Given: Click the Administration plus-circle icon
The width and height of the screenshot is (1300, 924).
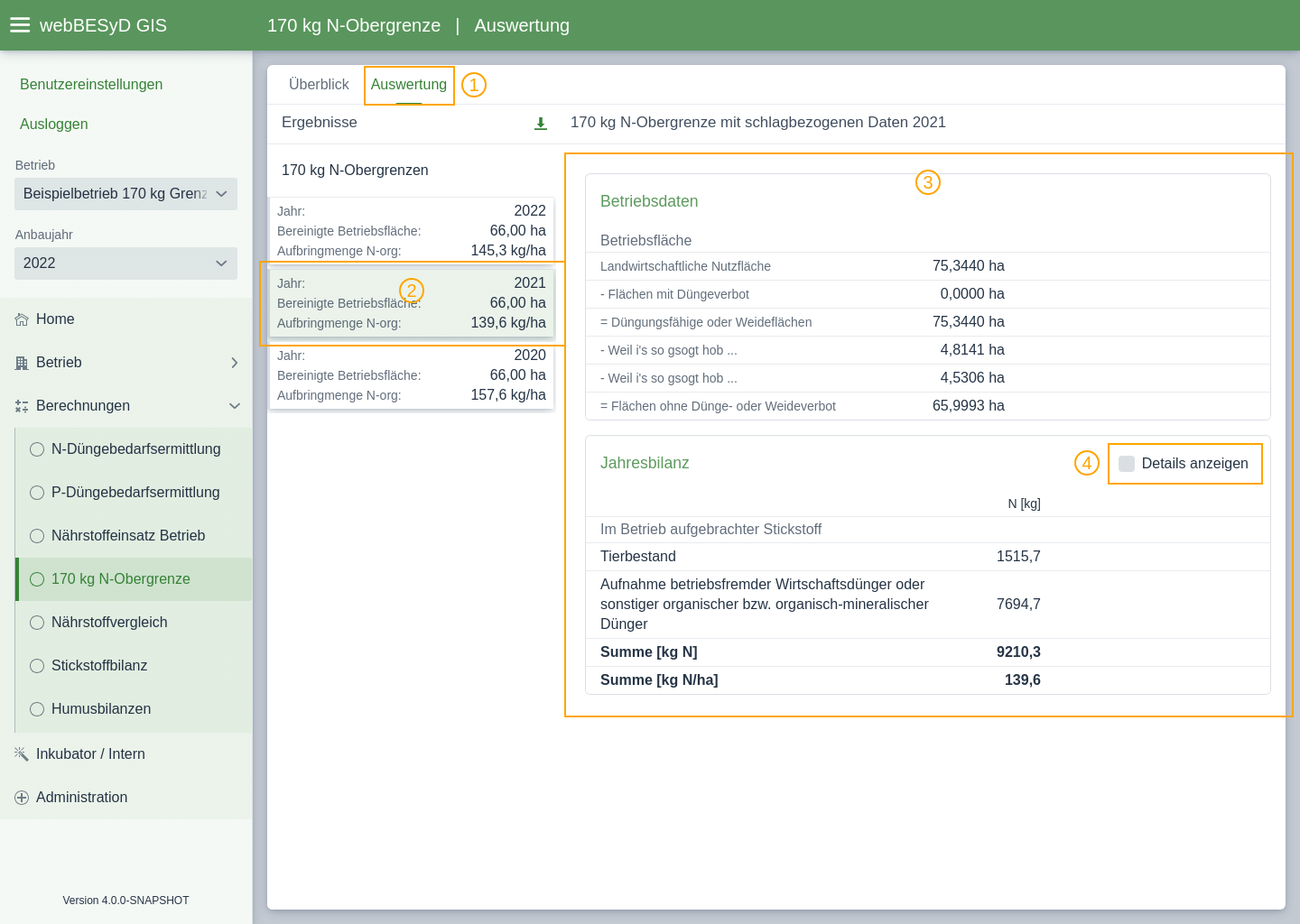Looking at the screenshot, I should tap(22, 798).
